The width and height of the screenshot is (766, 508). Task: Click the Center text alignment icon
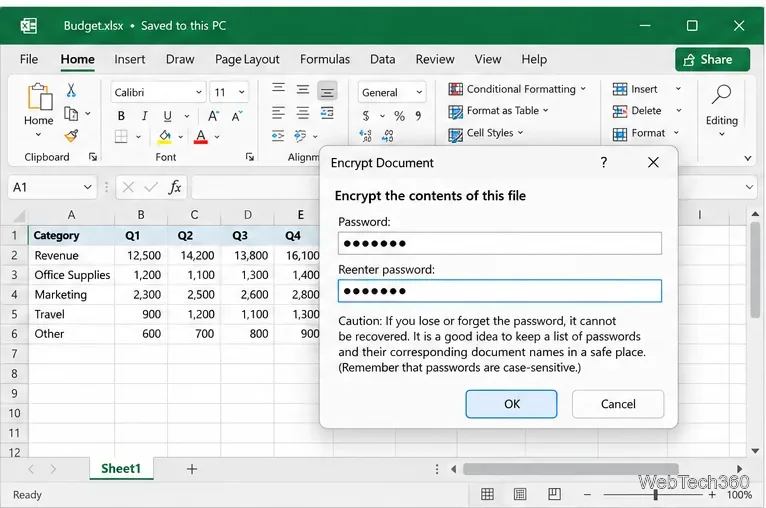pyautogui.click(x=303, y=113)
